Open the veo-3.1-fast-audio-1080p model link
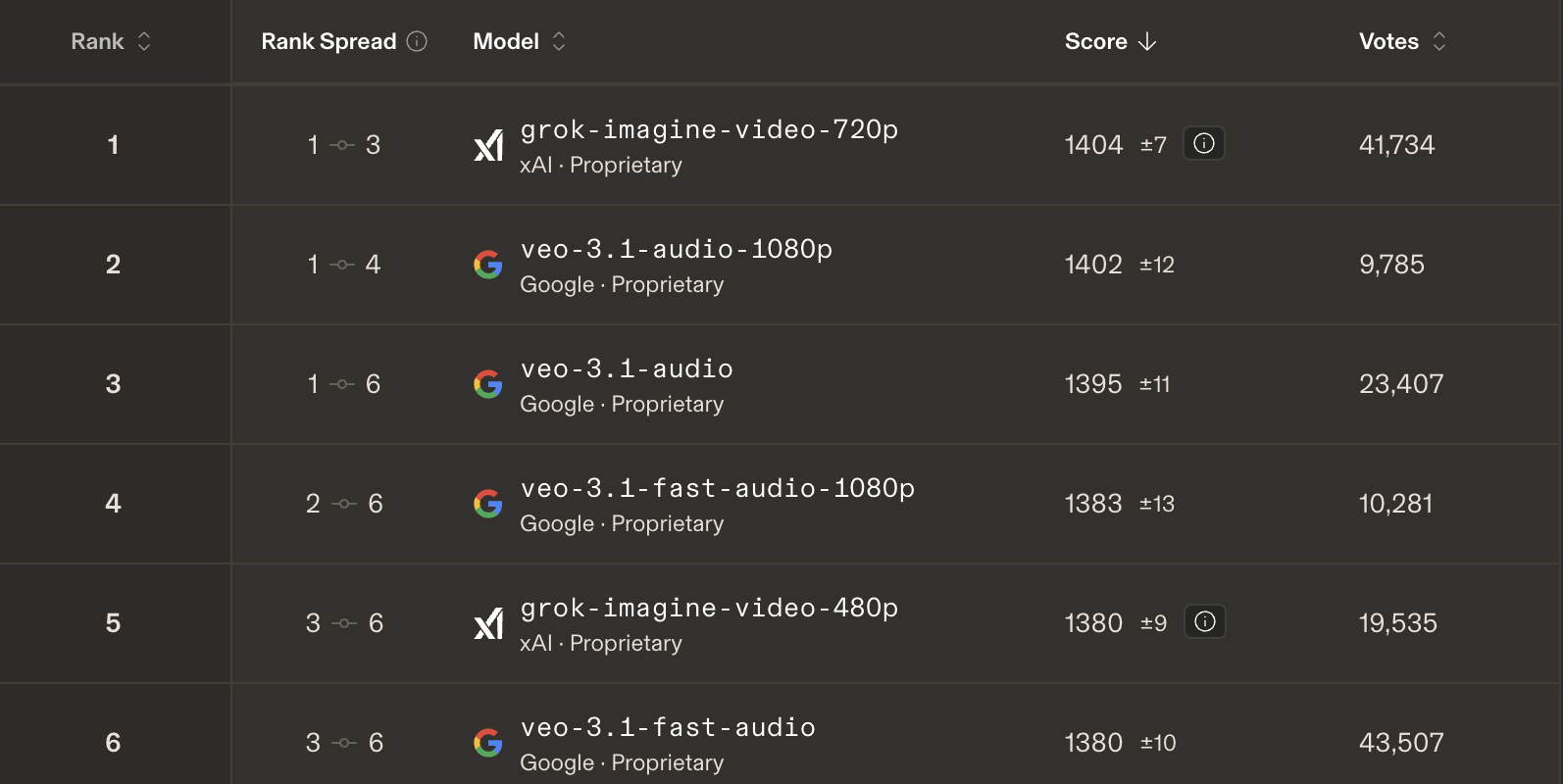This screenshot has height=784, width=1563. (718, 488)
